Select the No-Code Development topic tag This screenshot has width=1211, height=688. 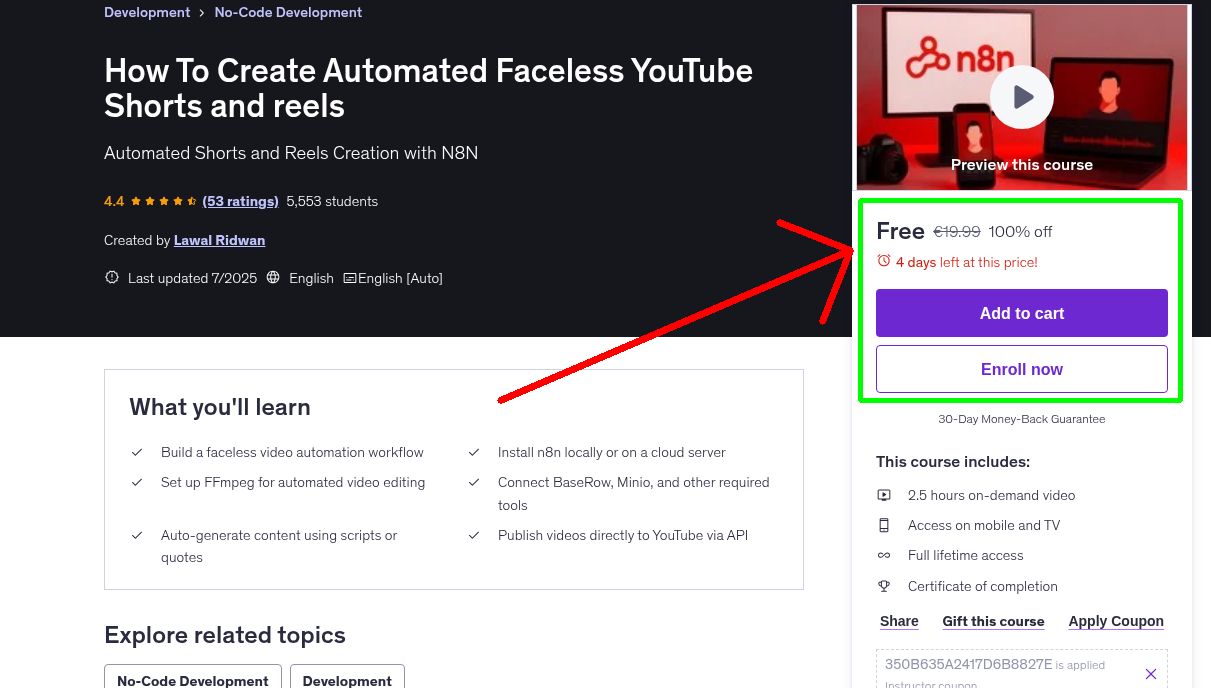tap(193, 680)
